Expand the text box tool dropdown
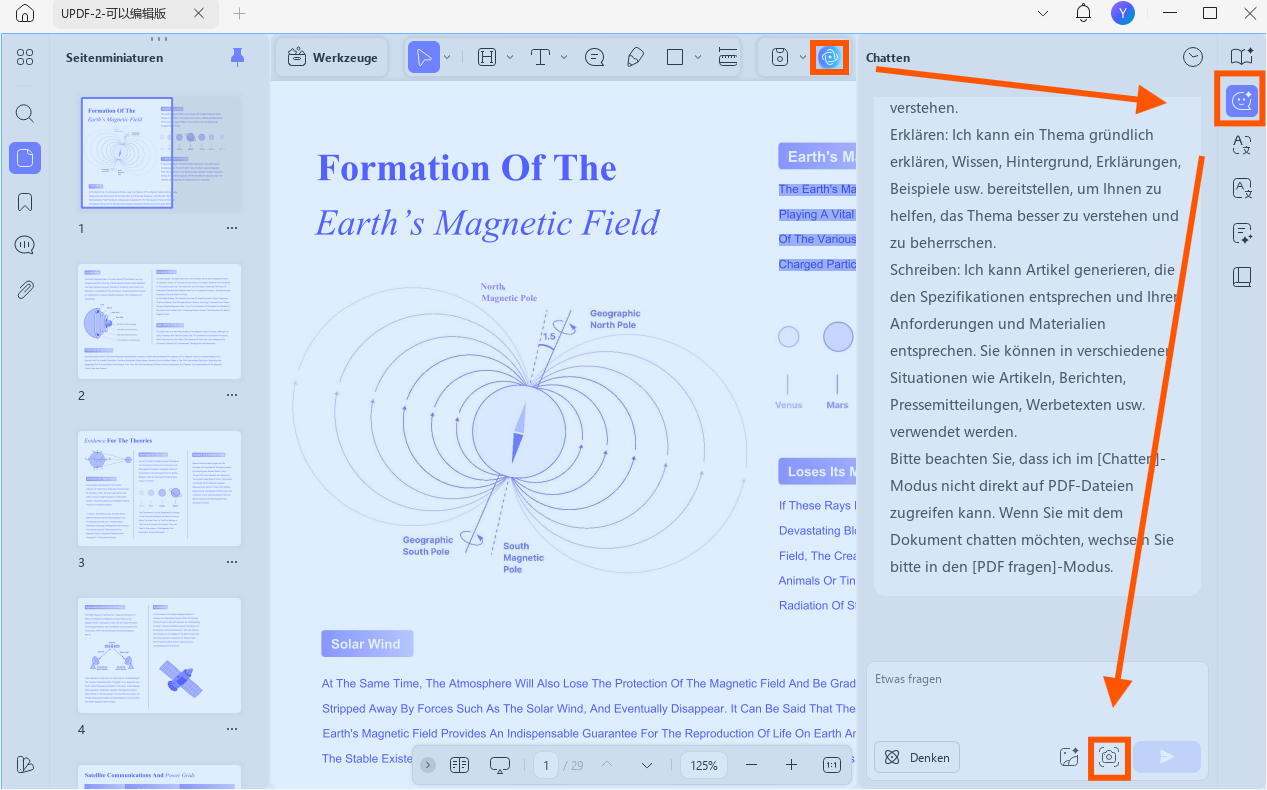Viewport: 1267px width, 790px height. [510, 58]
